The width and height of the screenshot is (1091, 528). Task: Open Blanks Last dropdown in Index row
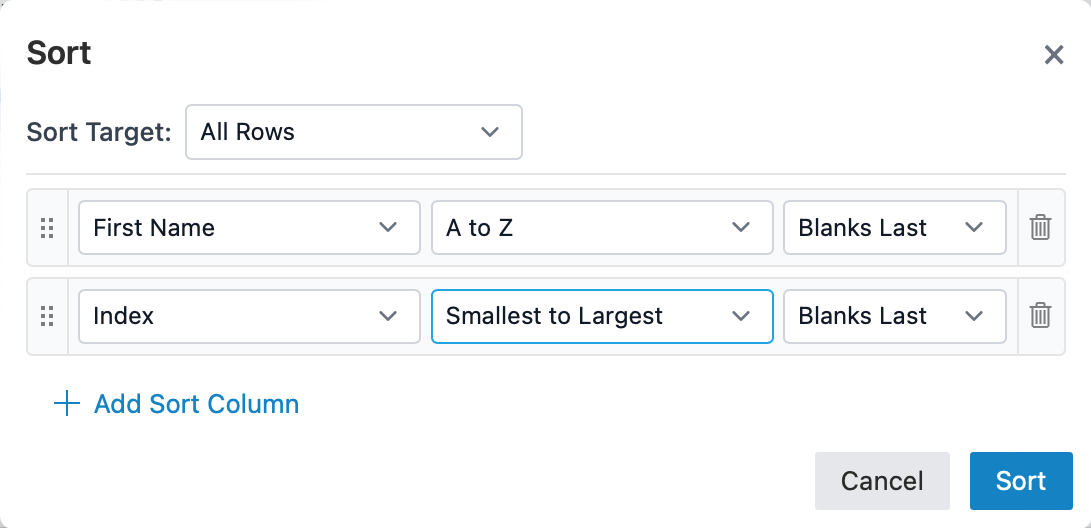click(x=894, y=316)
